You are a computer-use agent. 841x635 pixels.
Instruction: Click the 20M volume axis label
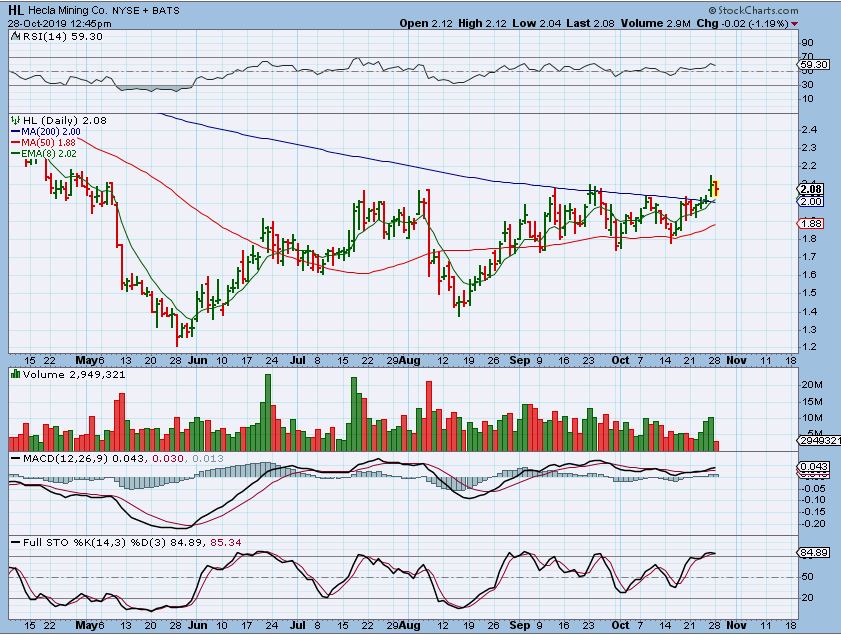click(812, 385)
